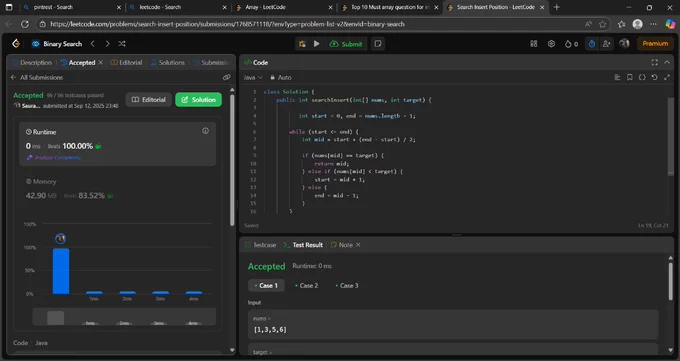Switch to the Solutions tab
Viewport: 680px width, 361px height.
pos(167,62)
